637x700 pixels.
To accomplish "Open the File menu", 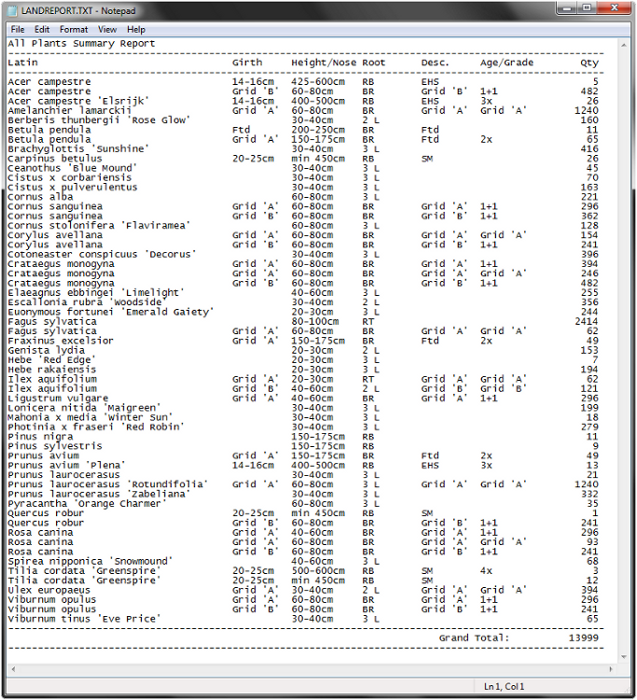I will click(x=17, y=29).
